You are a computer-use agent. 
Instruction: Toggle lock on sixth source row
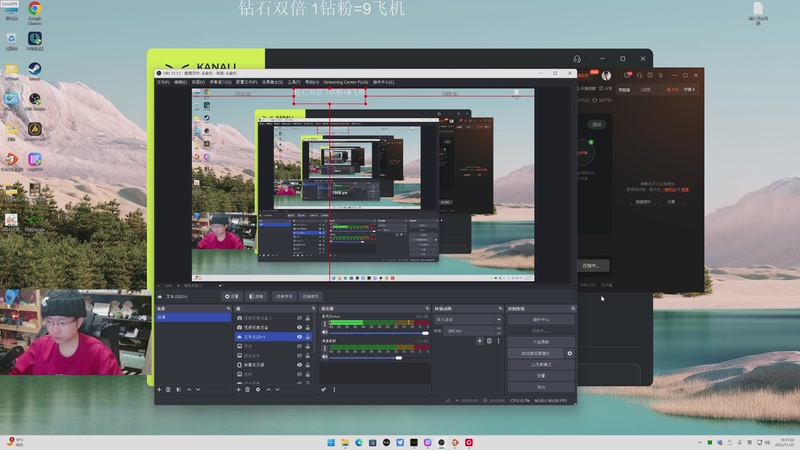coord(308,365)
